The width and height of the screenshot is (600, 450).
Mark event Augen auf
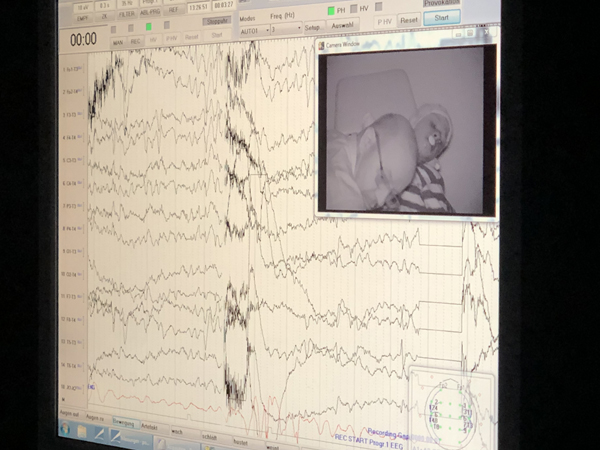tap(71, 414)
